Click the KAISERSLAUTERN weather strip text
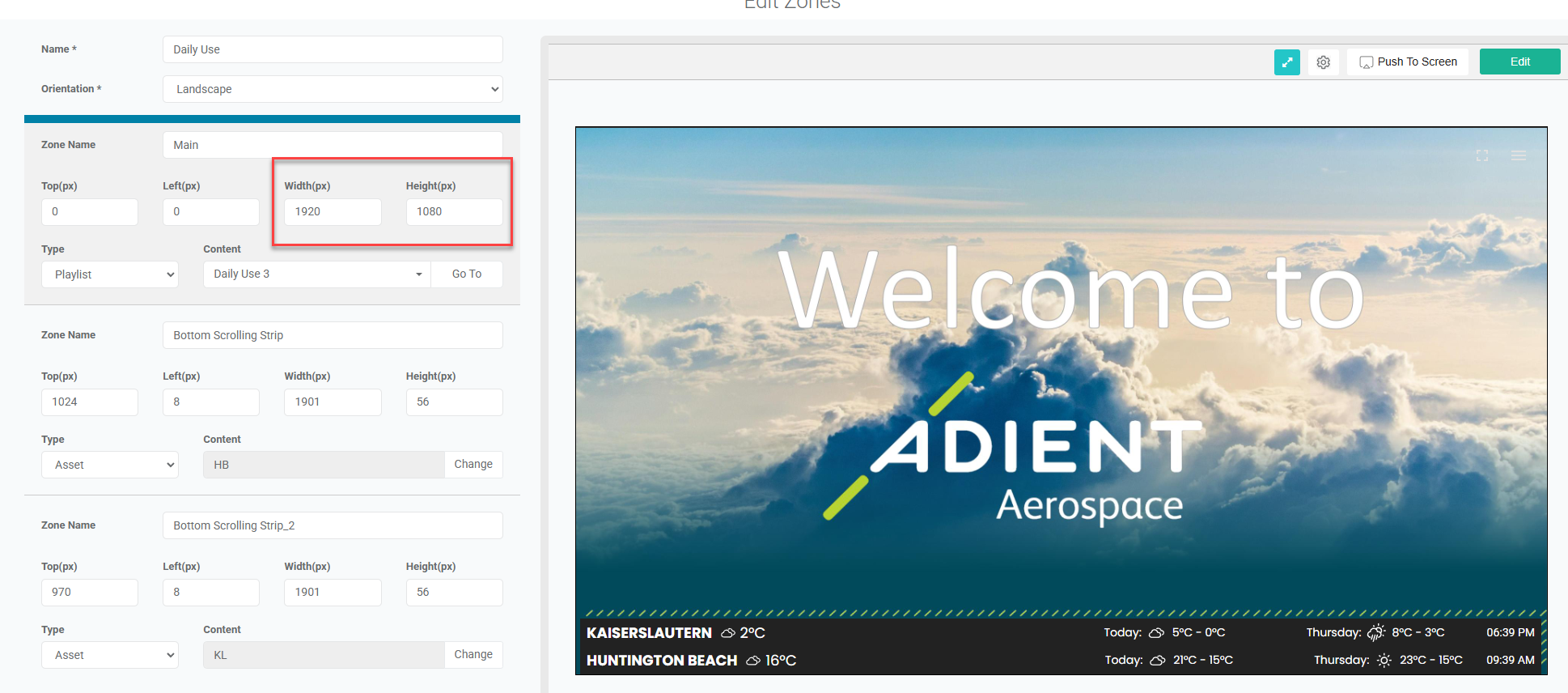Screen dimensions: 1568x693 [649, 633]
